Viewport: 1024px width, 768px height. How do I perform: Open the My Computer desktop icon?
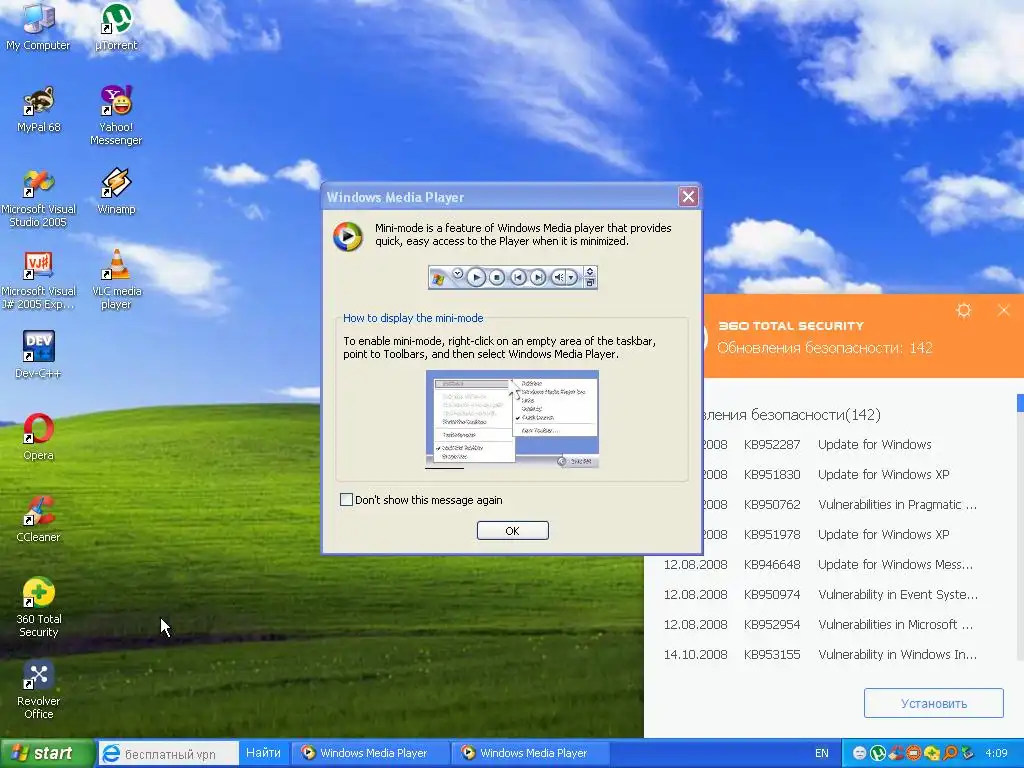38,27
